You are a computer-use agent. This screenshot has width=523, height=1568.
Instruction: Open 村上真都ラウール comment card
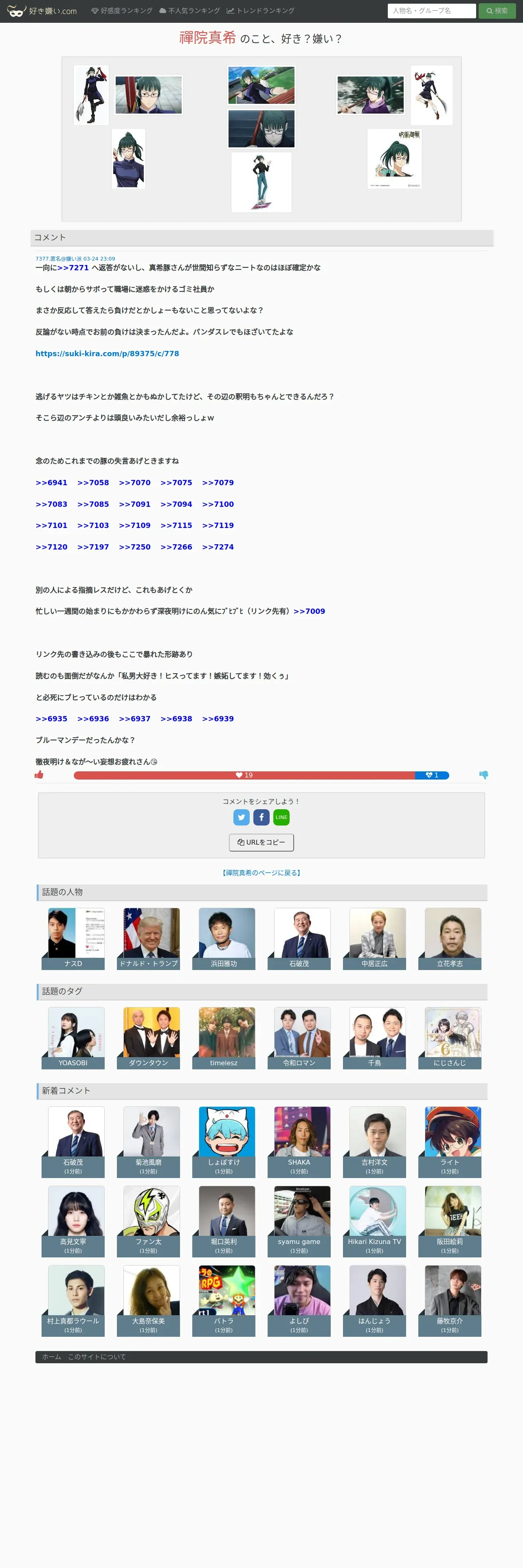coord(73,1301)
